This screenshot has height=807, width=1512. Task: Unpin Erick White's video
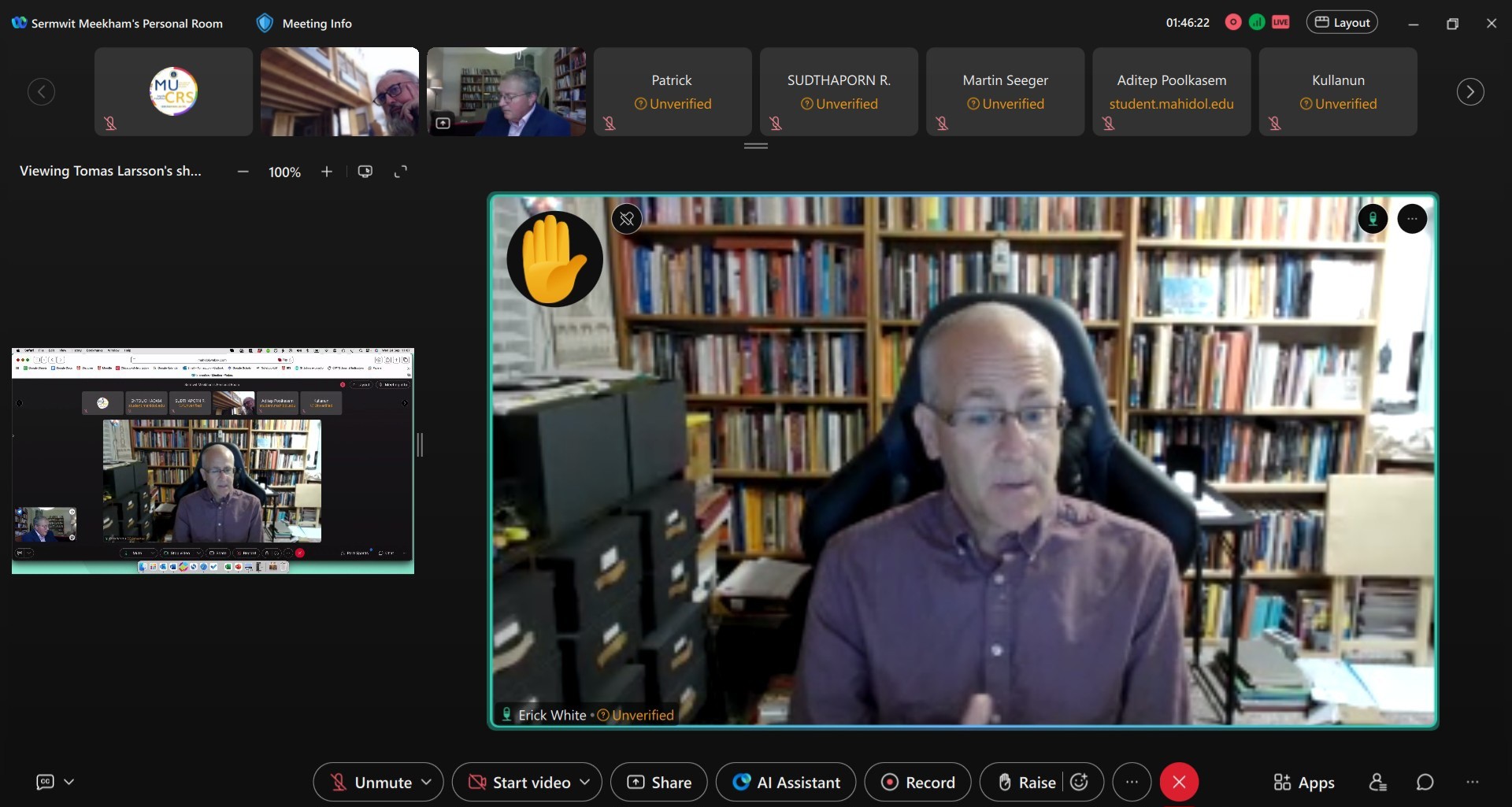coord(627,219)
